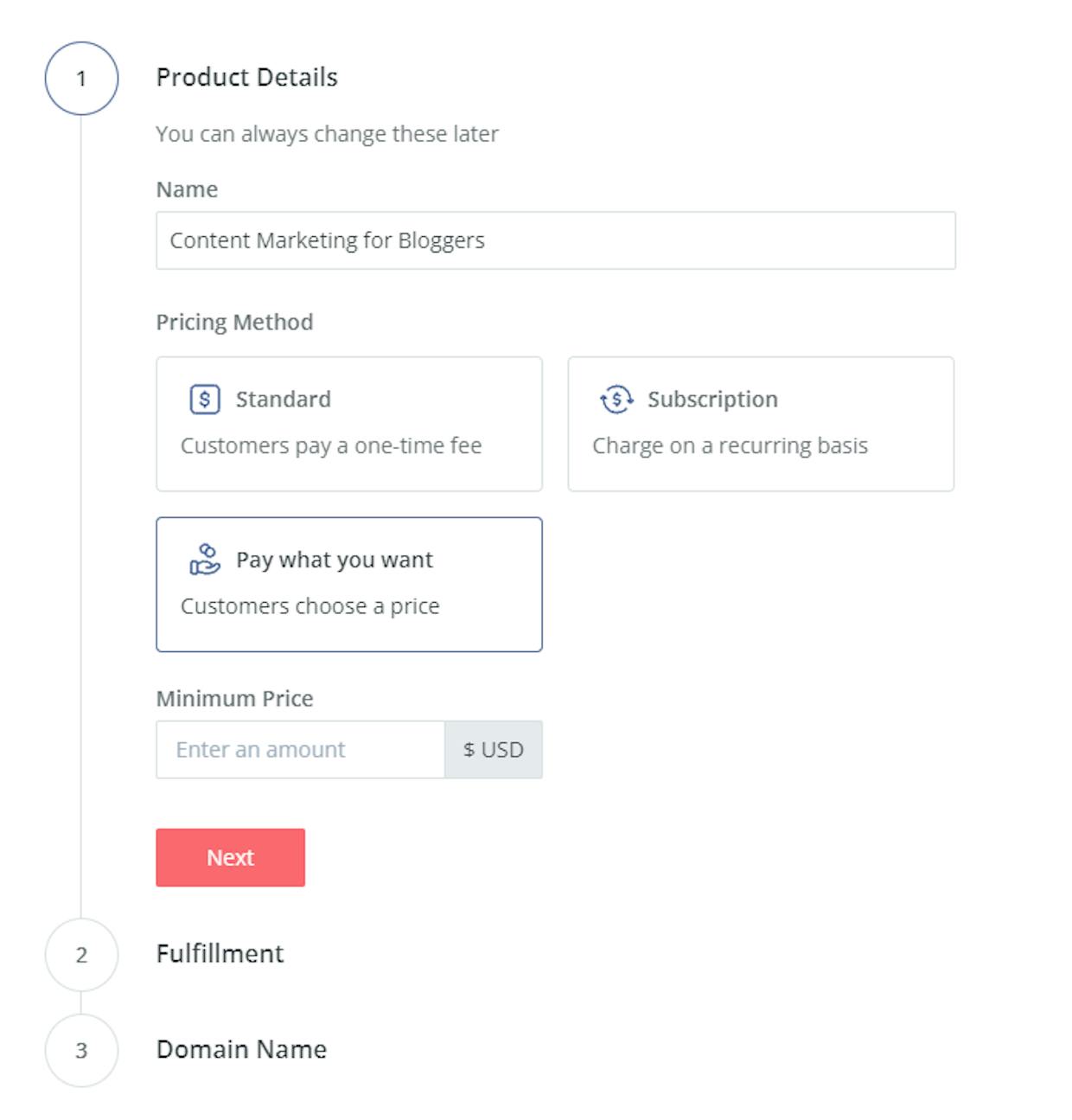
Task: Click 'Charge on a recurring basis' text
Action: point(730,446)
